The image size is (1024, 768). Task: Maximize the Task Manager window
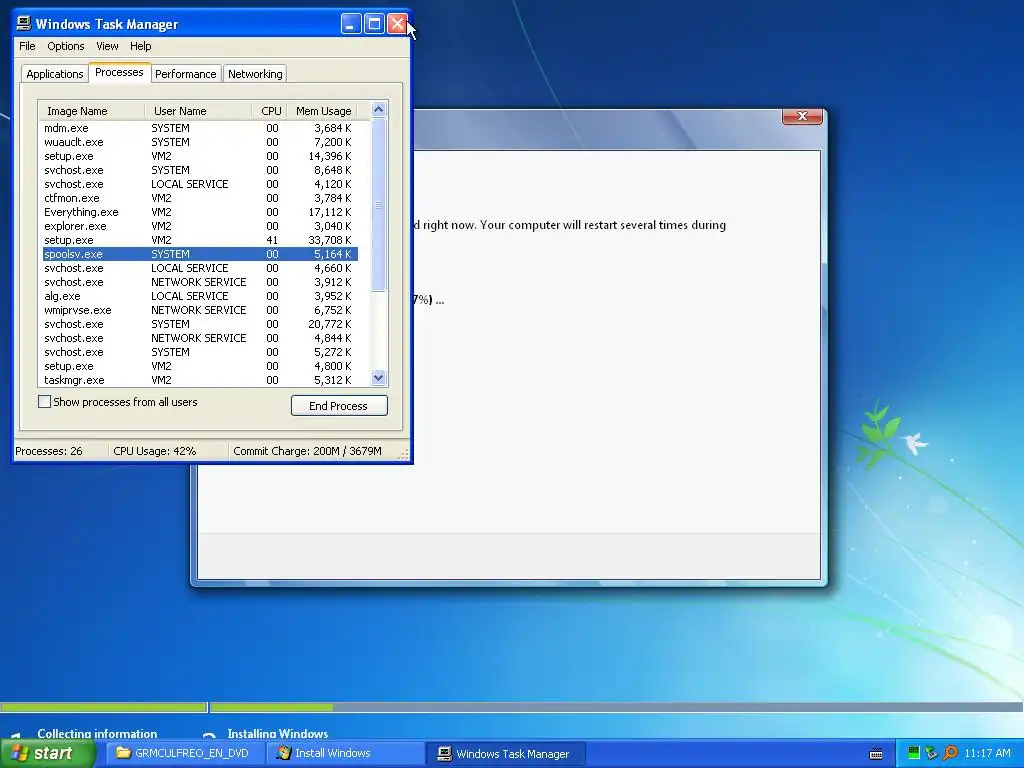pos(374,24)
